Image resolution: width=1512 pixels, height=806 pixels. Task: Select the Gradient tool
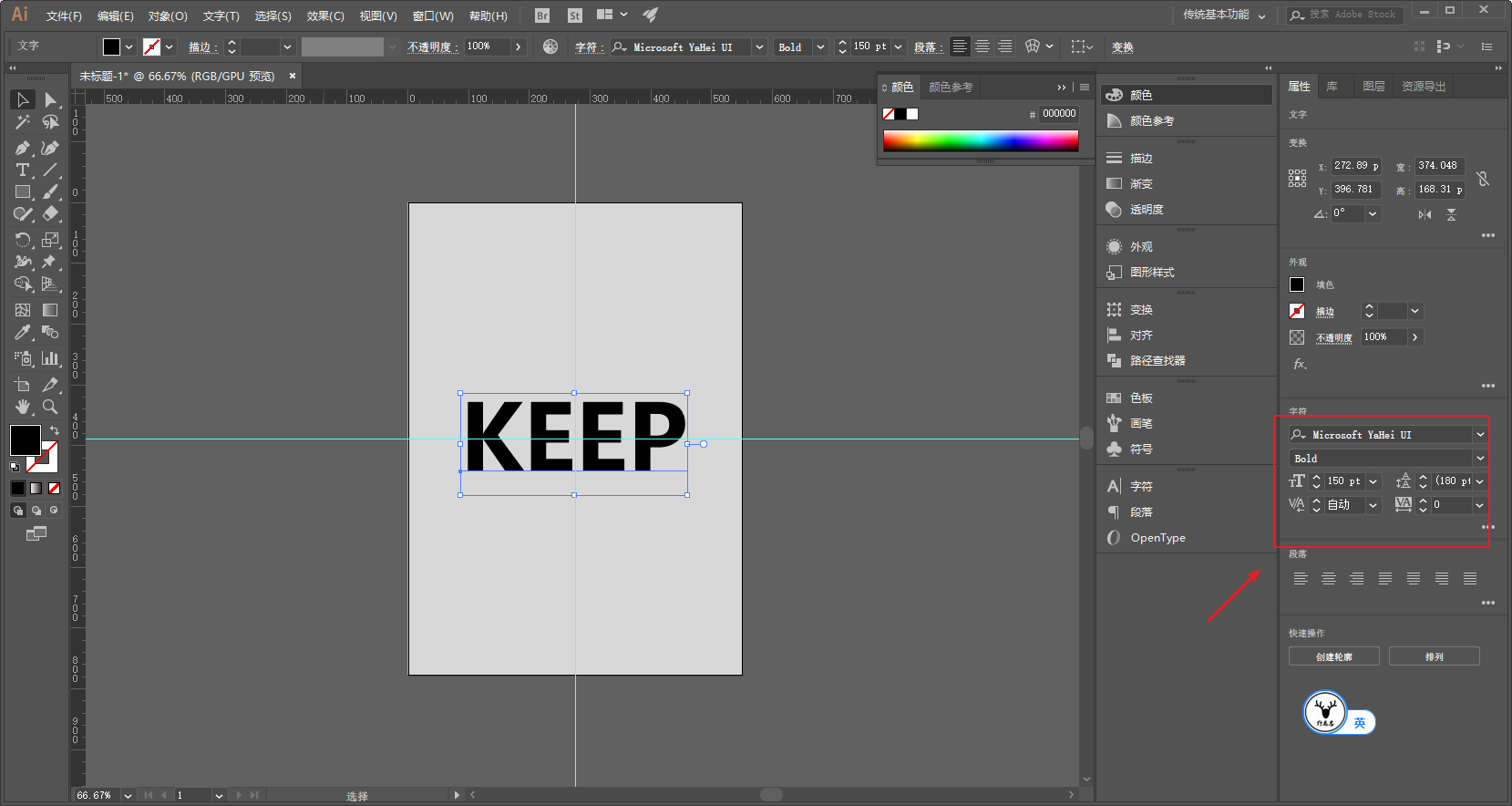[51, 310]
